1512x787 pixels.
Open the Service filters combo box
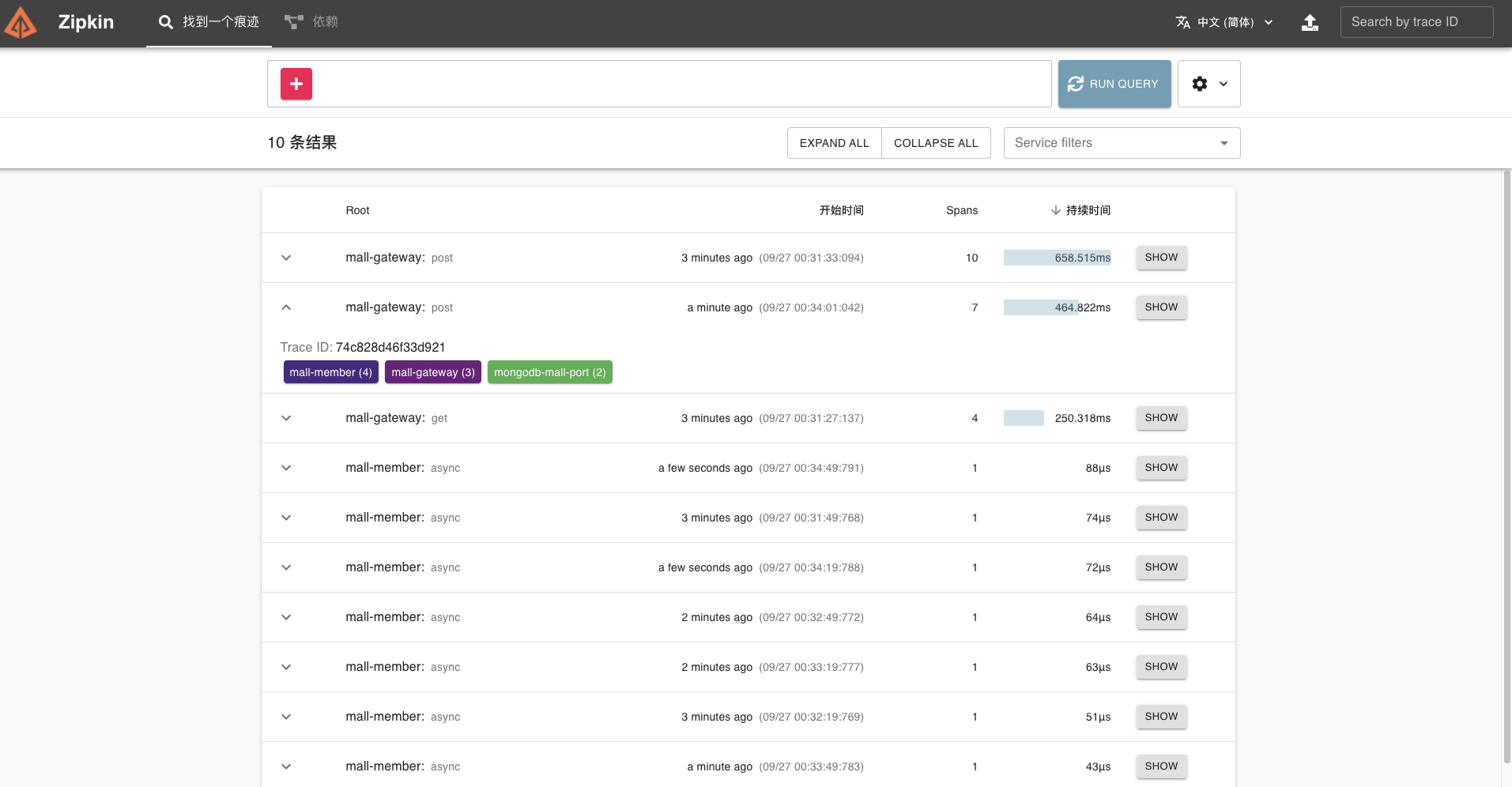[1122, 143]
